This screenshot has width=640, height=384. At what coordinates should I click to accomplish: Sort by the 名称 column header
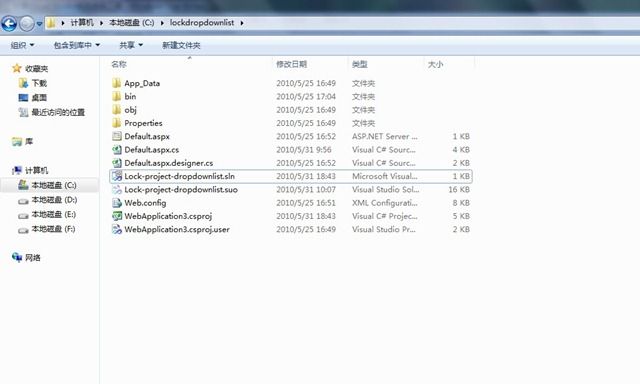[x=119, y=64]
